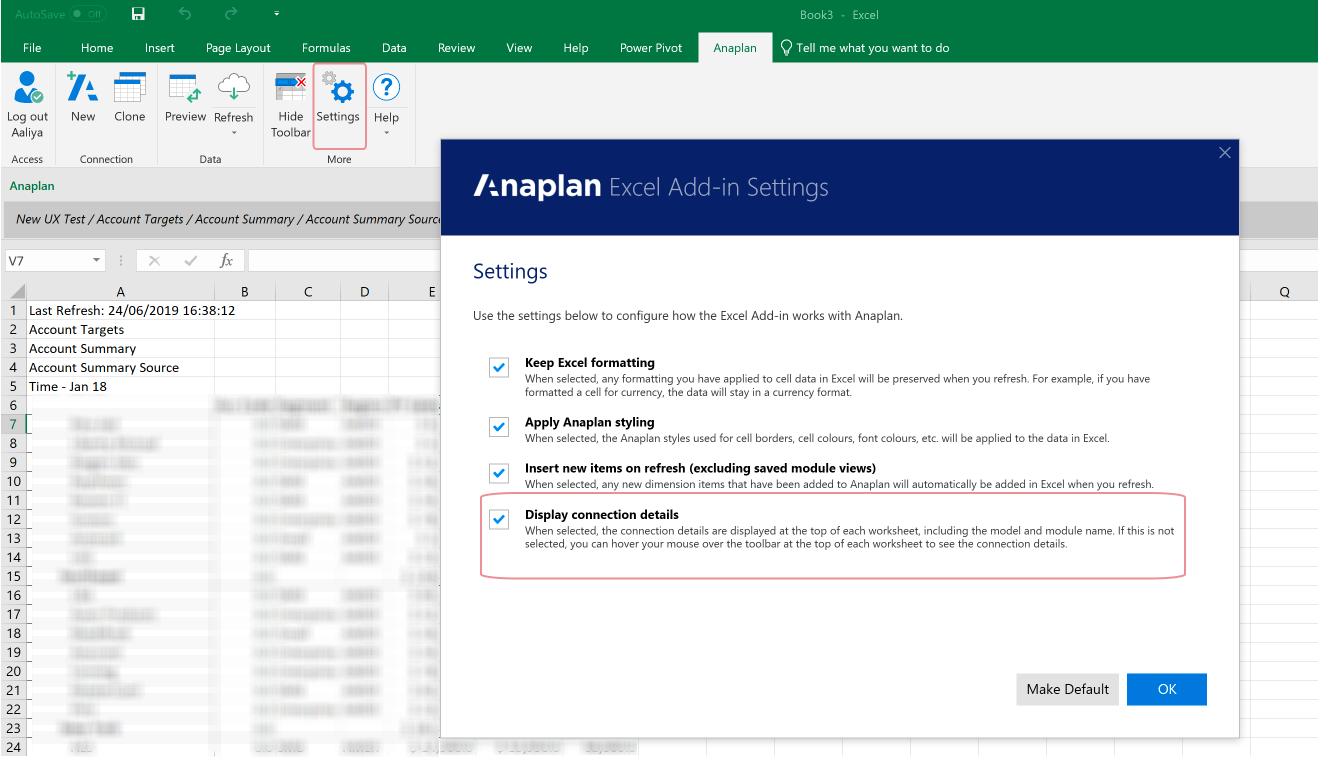Redo the last action
The width and height of the screenshot is (1318, 757).
231,14
